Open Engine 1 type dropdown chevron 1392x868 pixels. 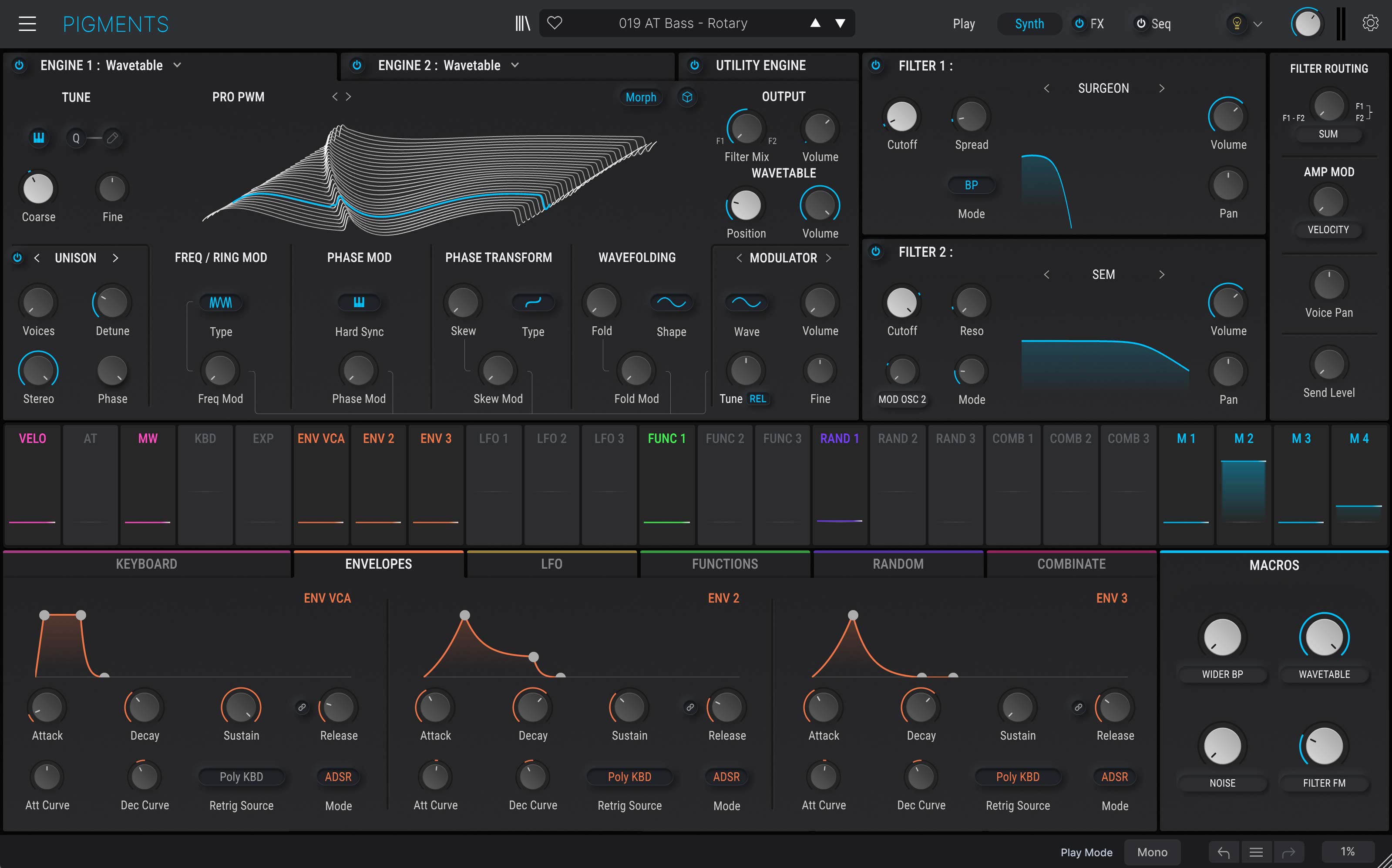pyautogui.click(x=178, y=65)
